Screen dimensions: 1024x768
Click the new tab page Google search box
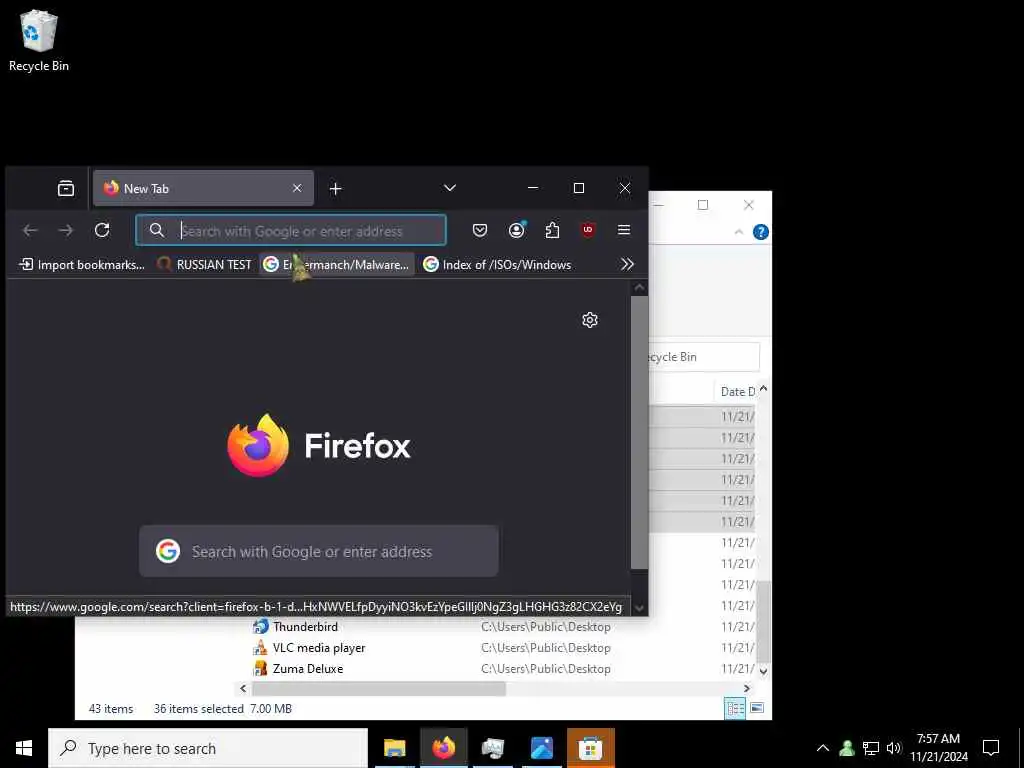pyautogui.click(x=319, y=551)
